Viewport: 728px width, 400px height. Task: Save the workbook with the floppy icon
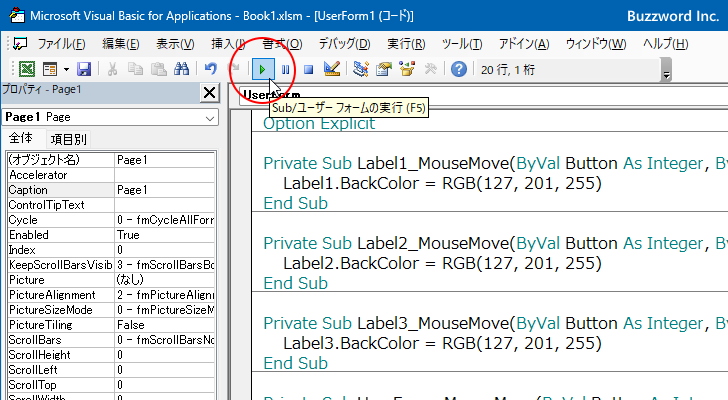pos(84,69)
